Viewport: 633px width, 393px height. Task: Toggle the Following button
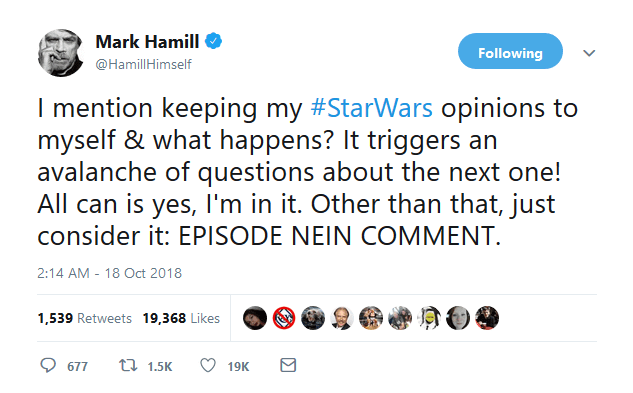point(510,51)
